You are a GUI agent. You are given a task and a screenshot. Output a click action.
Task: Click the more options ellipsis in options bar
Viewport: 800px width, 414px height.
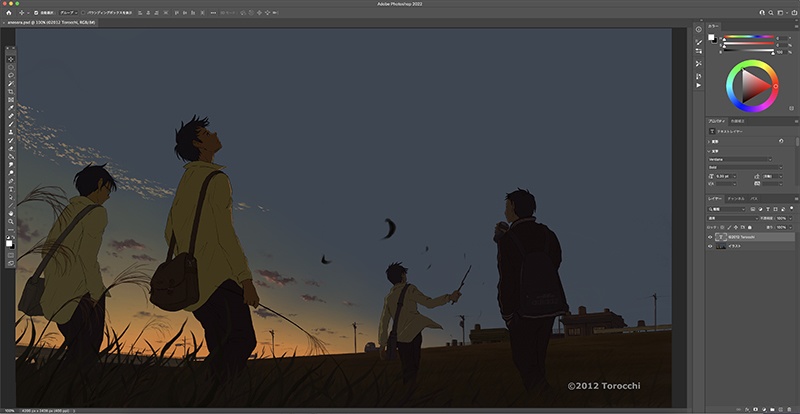(213, 13)
